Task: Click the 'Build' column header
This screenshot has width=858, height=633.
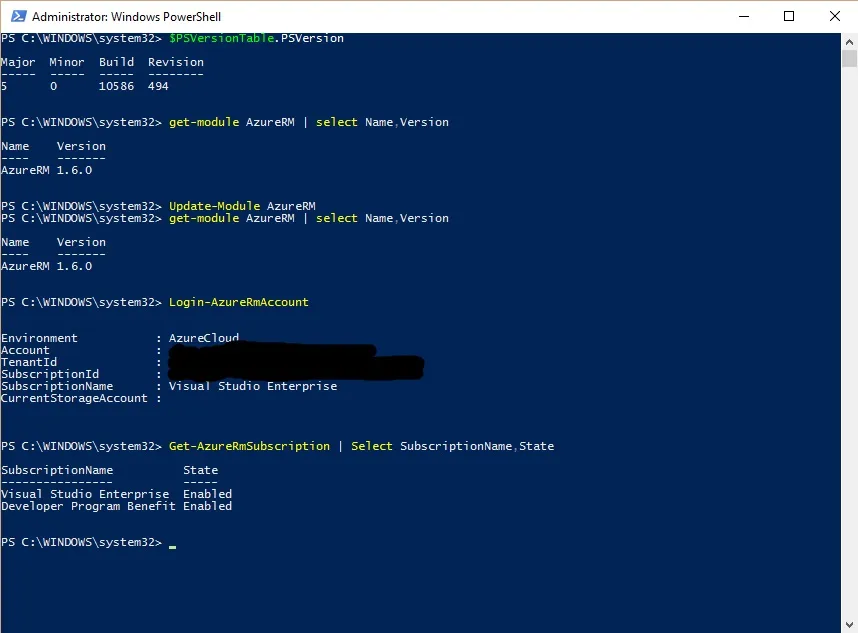Action: pos(117,62)
